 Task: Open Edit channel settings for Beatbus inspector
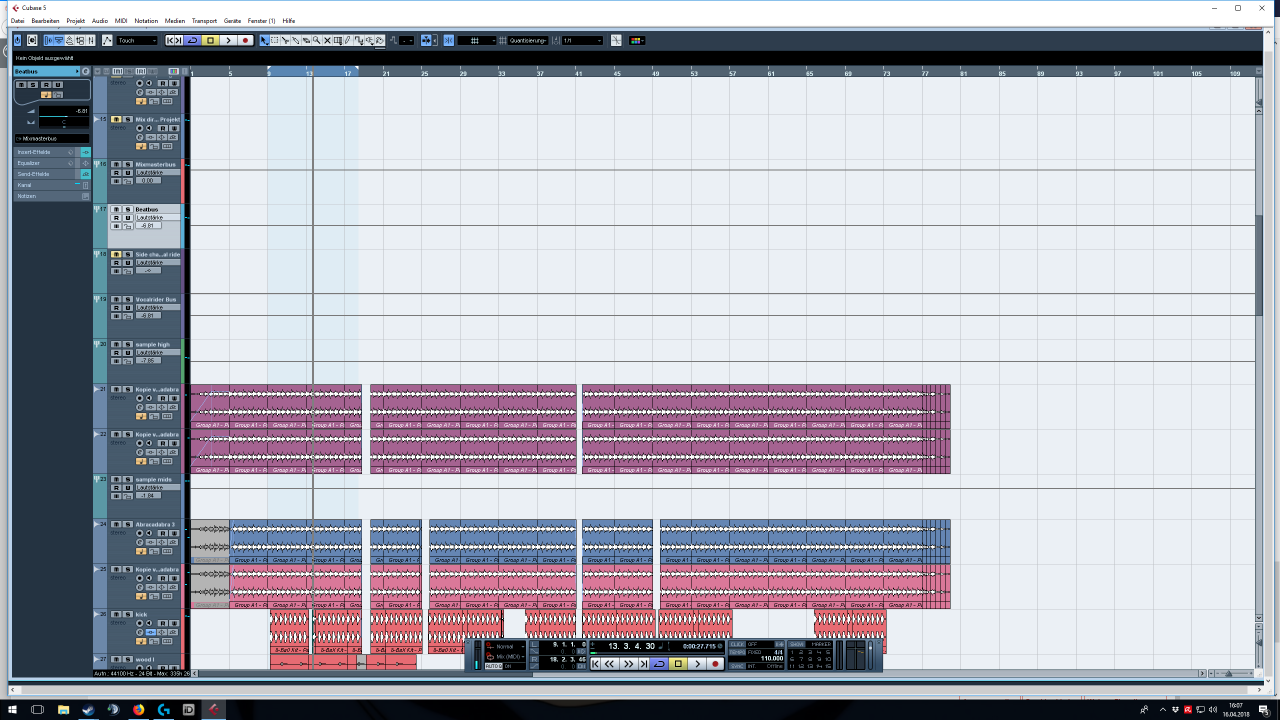(85, 71)
